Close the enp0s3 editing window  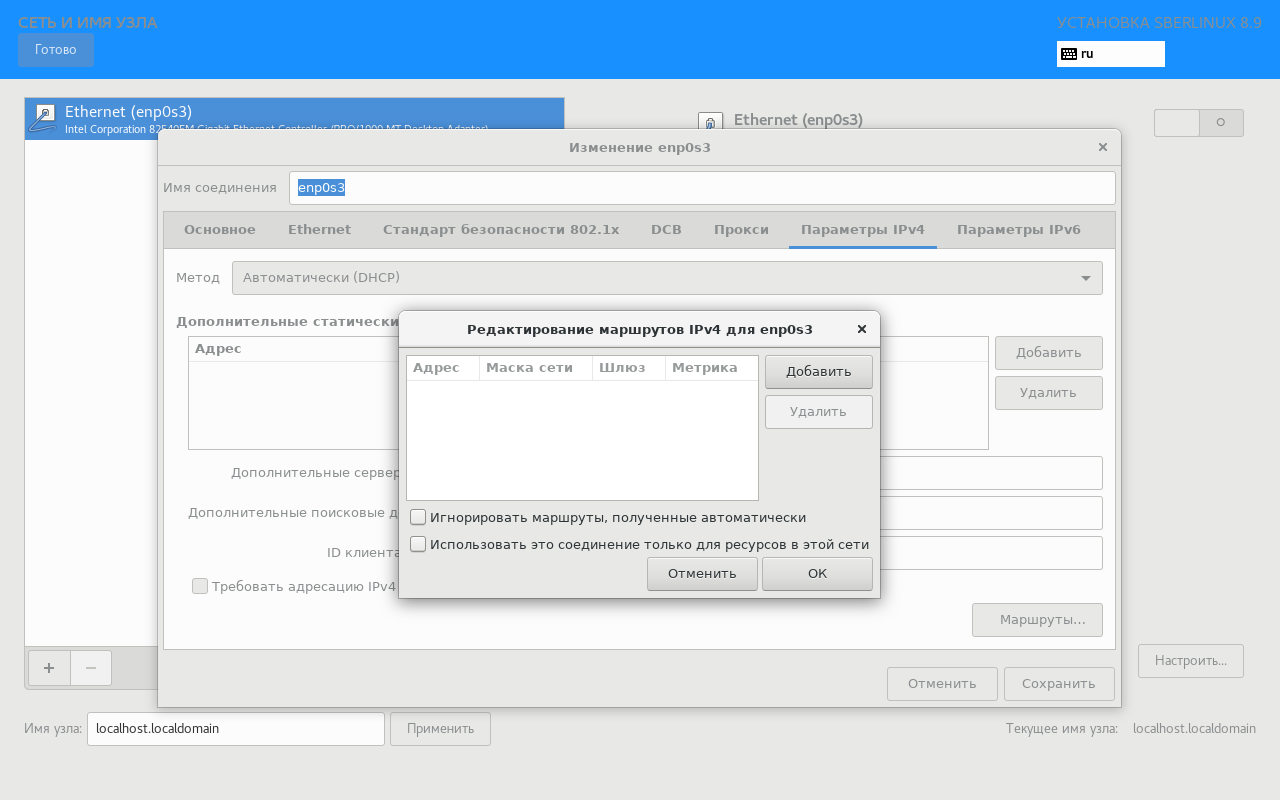[x=1102, y=147]
